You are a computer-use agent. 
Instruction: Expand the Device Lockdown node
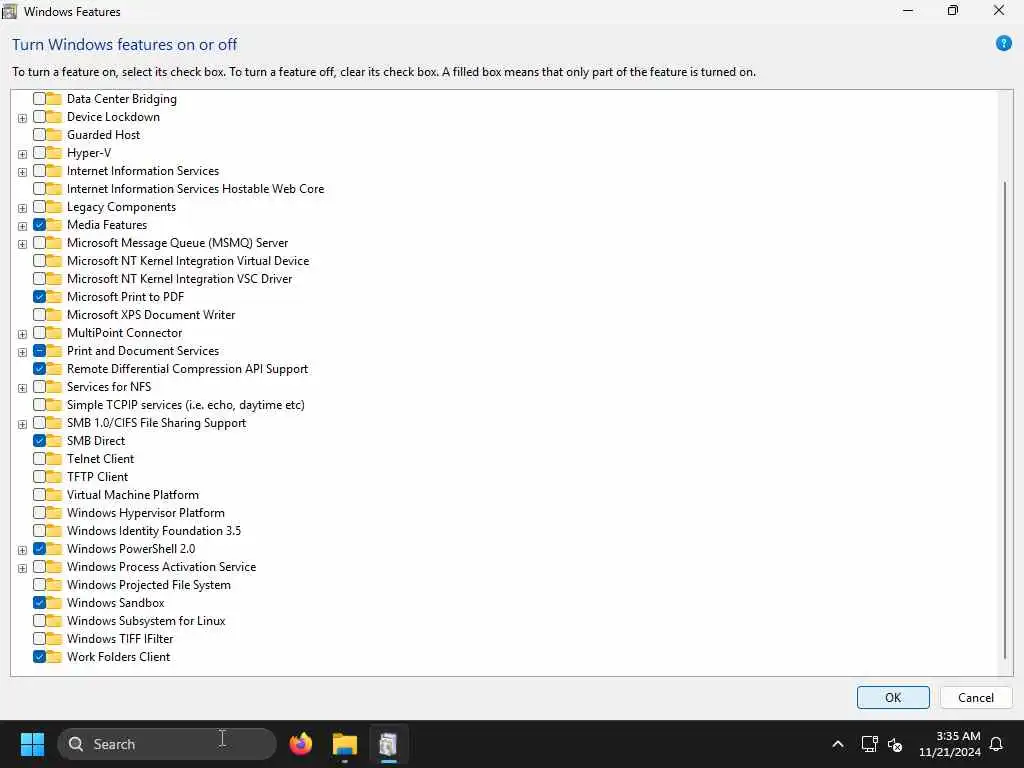click(22, 118)
